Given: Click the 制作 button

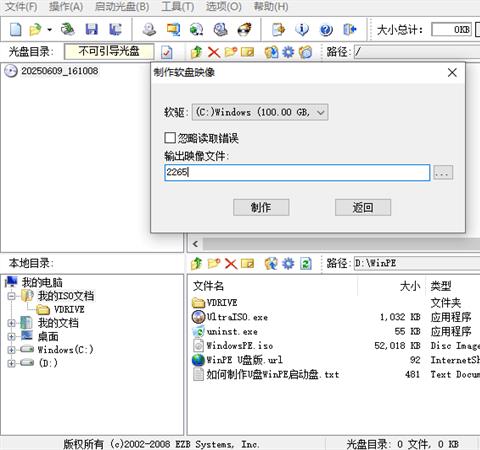Looking at the screenshot, I should point(261,208).
